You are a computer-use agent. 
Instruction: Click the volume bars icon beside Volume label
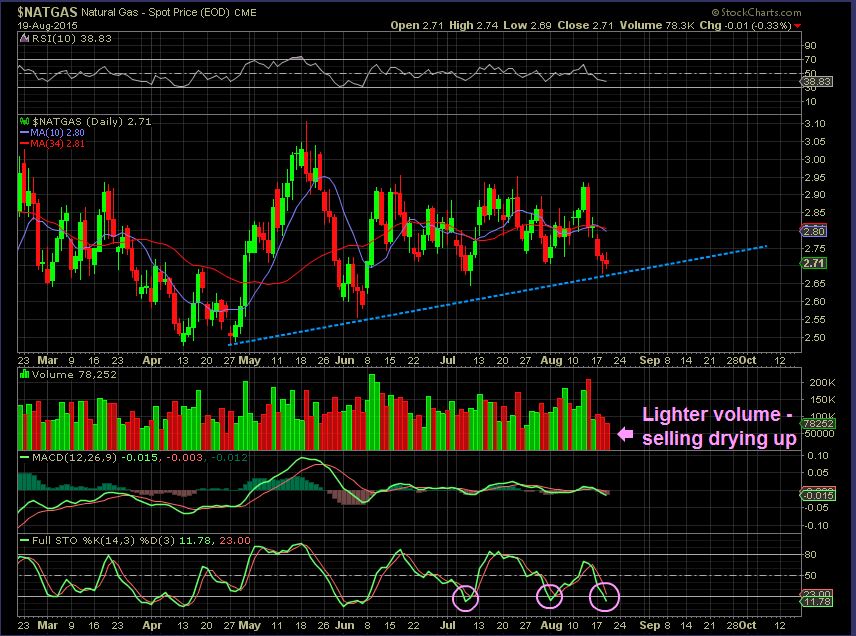pyautogui.click(x=24, y=375)
